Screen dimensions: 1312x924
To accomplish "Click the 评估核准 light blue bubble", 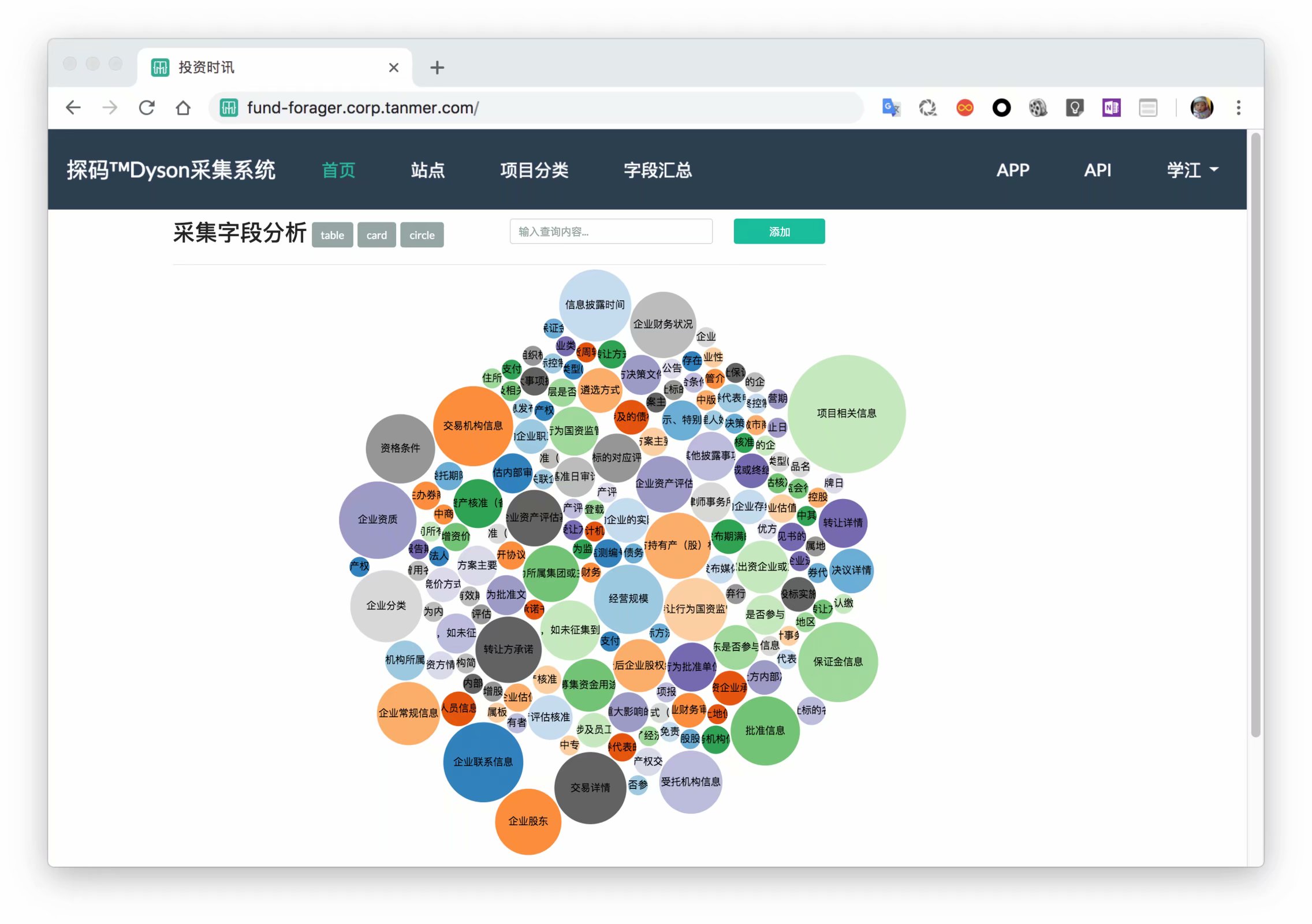I will coord(550,717).
